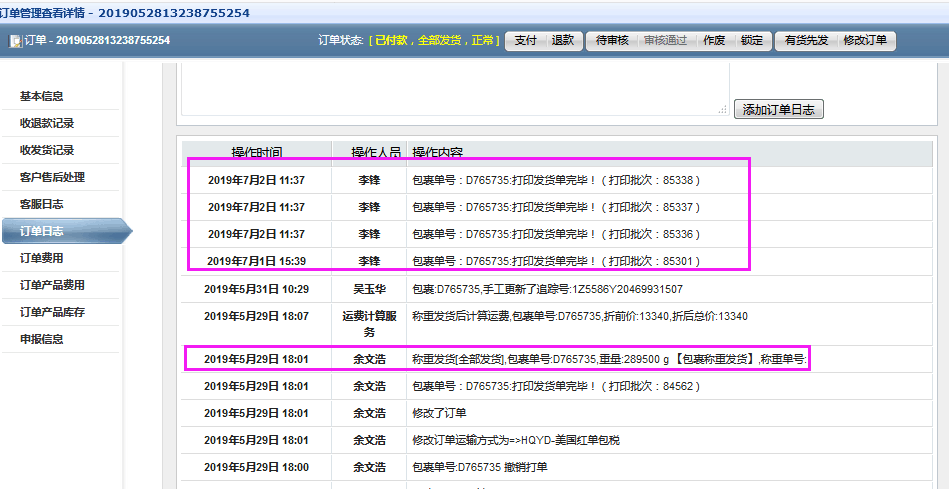
Task: Open 申报信息 in the sidebar
Action: 42,339
